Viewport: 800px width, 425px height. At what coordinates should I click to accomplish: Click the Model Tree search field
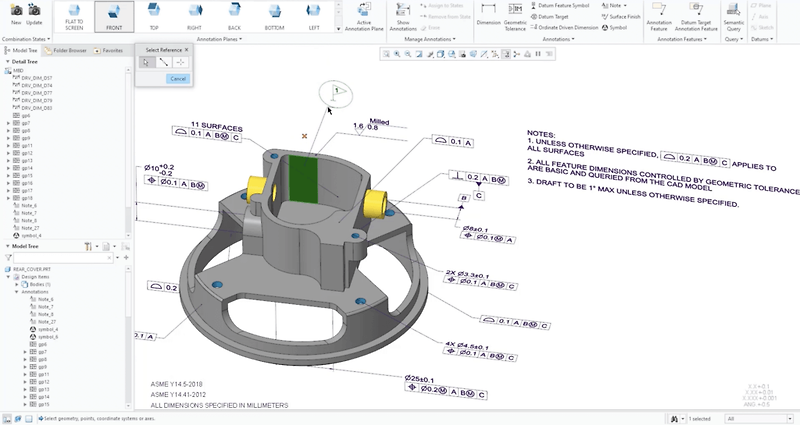tap(59, 258)
